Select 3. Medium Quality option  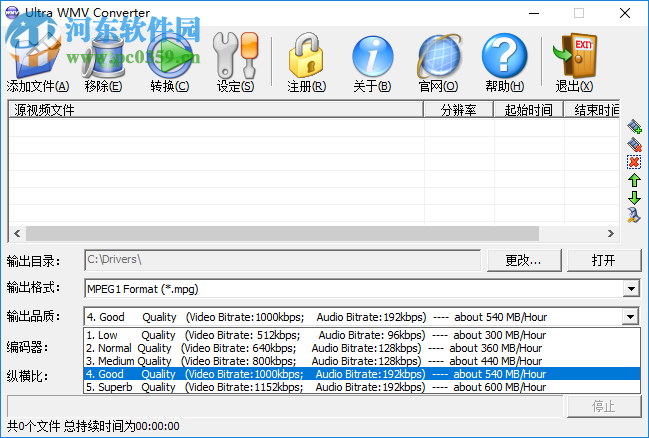pyautogui.click(x=362, y=361)
